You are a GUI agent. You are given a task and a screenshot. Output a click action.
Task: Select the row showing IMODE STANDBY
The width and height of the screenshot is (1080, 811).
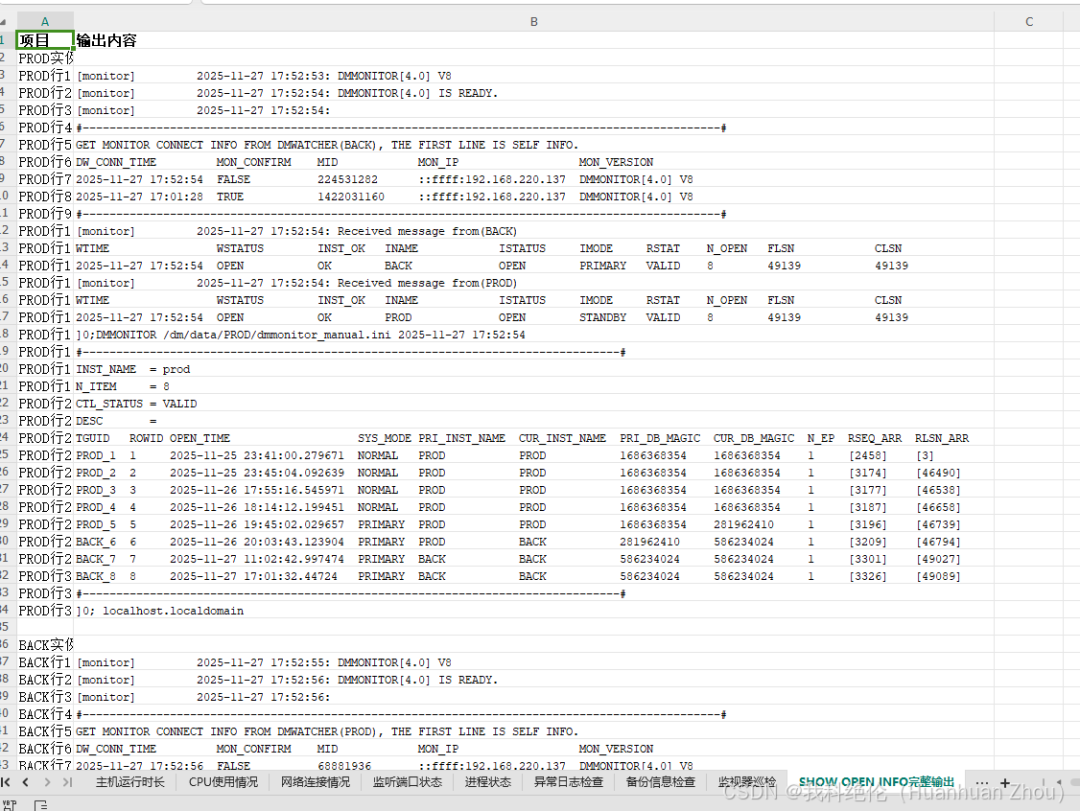[x=534, y=318]
